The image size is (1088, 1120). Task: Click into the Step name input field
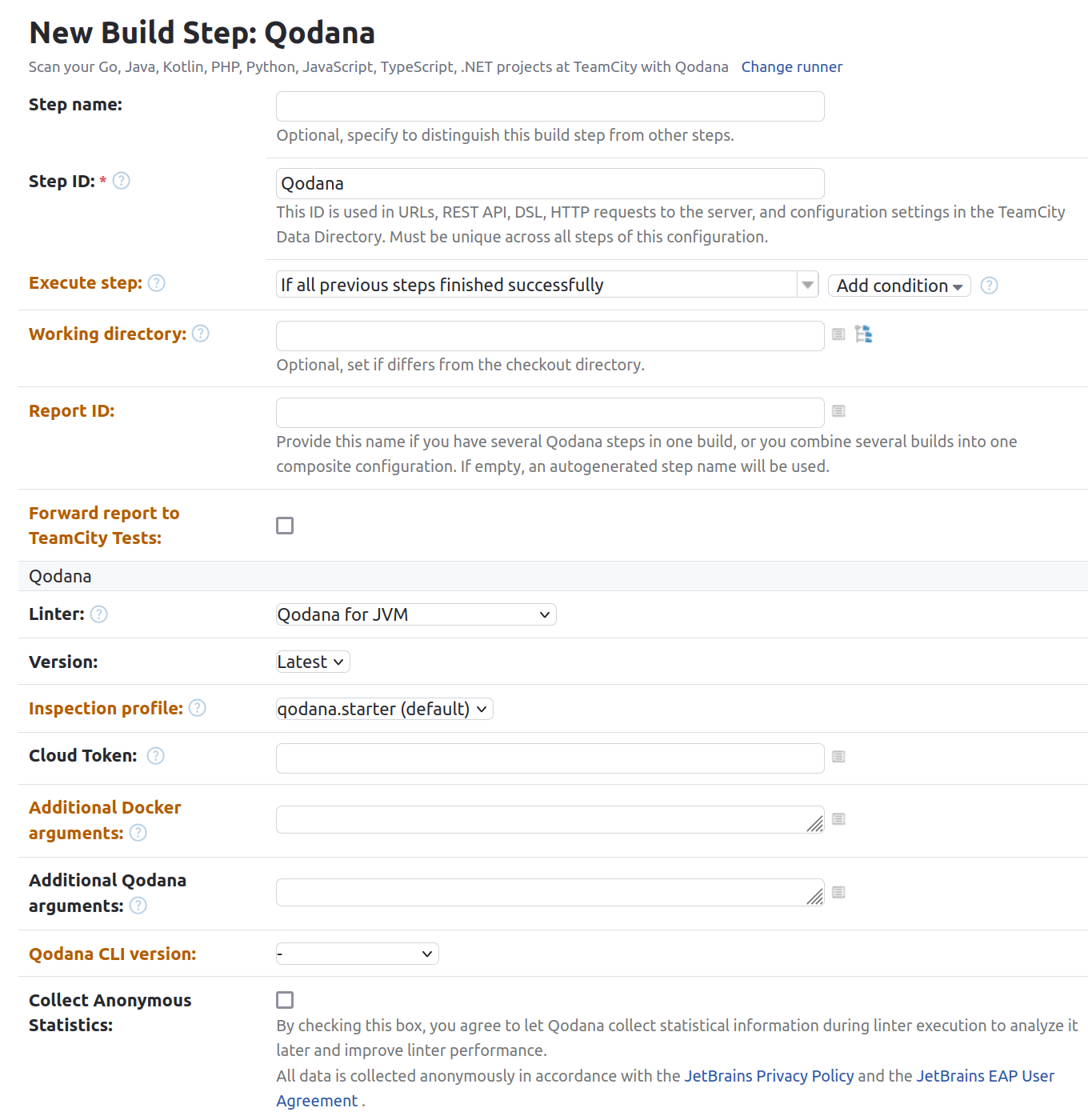[x=549, y=106]
